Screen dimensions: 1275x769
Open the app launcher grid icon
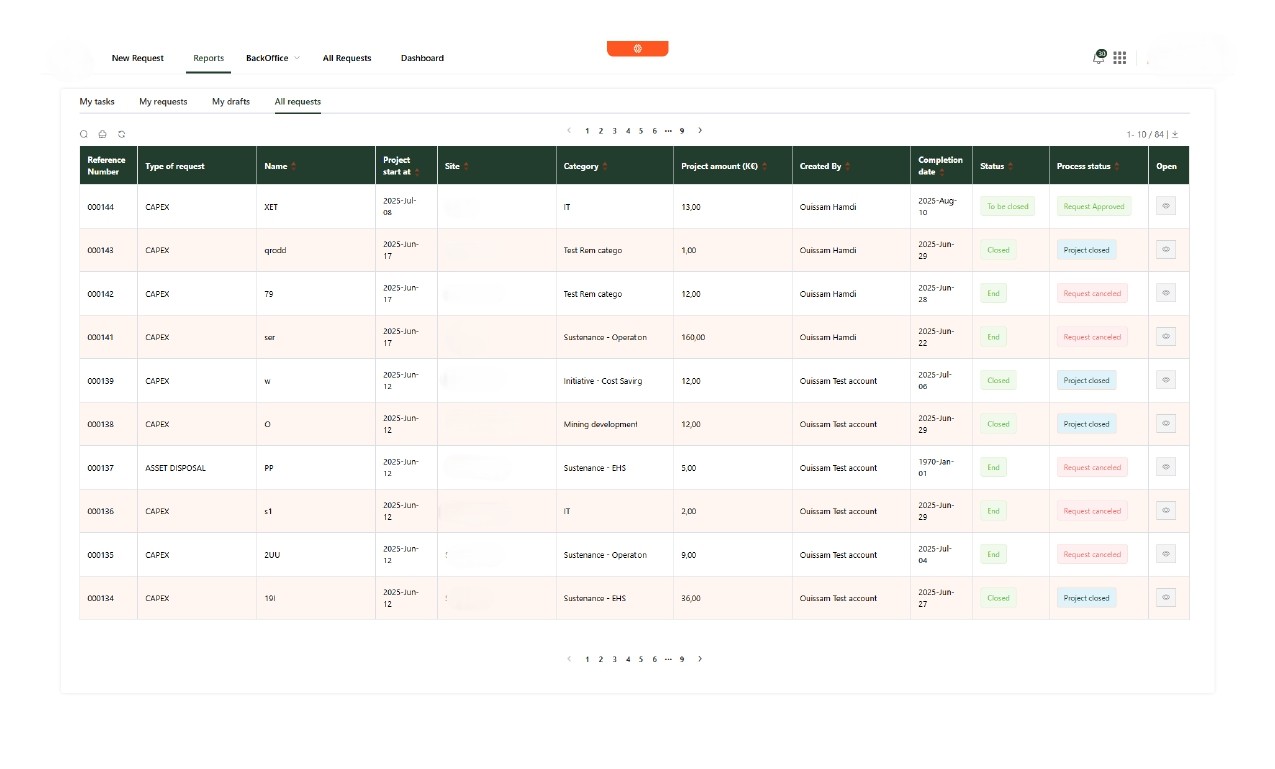(x=1119, y=58)
